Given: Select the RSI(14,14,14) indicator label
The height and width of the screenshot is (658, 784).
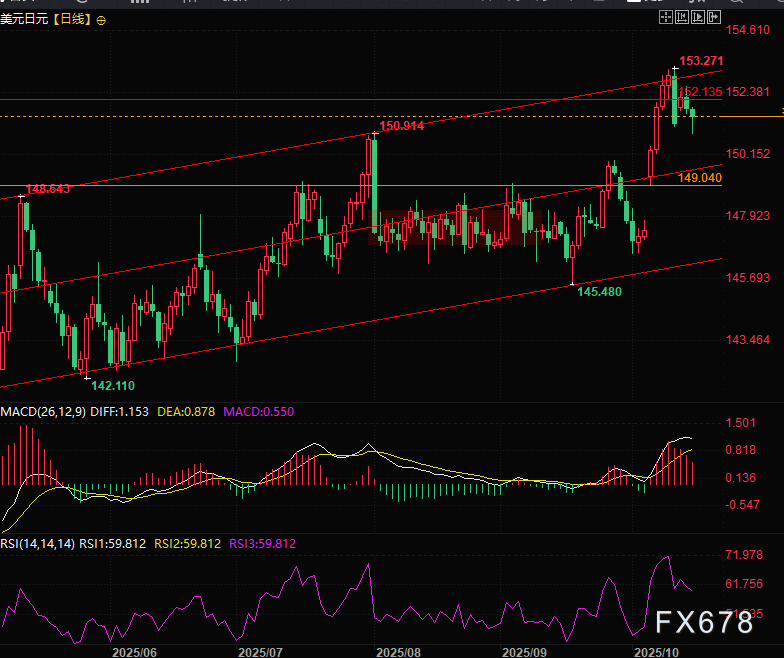Looking at the screenshot, I should tap(37, 544).
